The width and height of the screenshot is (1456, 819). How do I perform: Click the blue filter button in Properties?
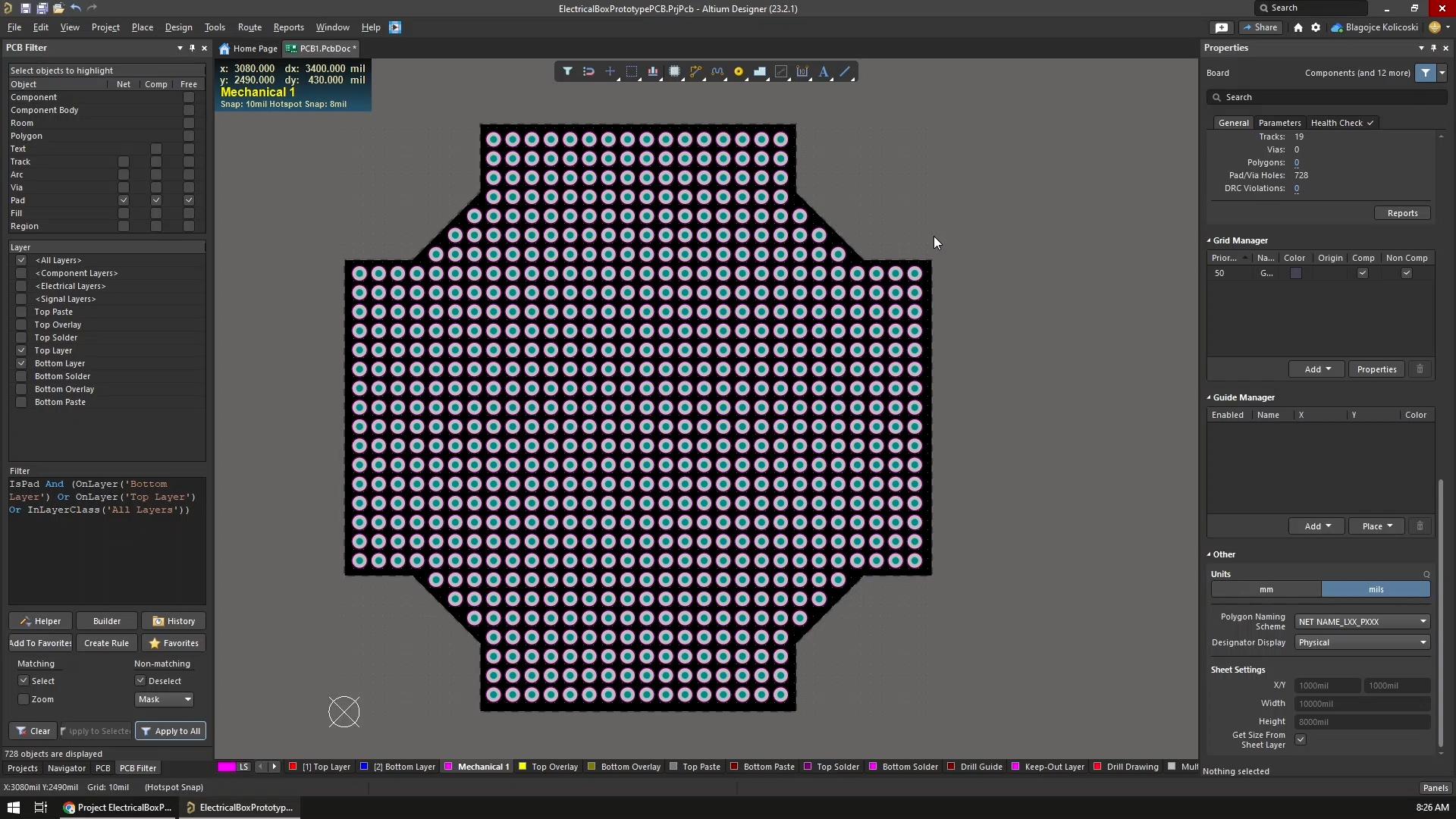1426,73
